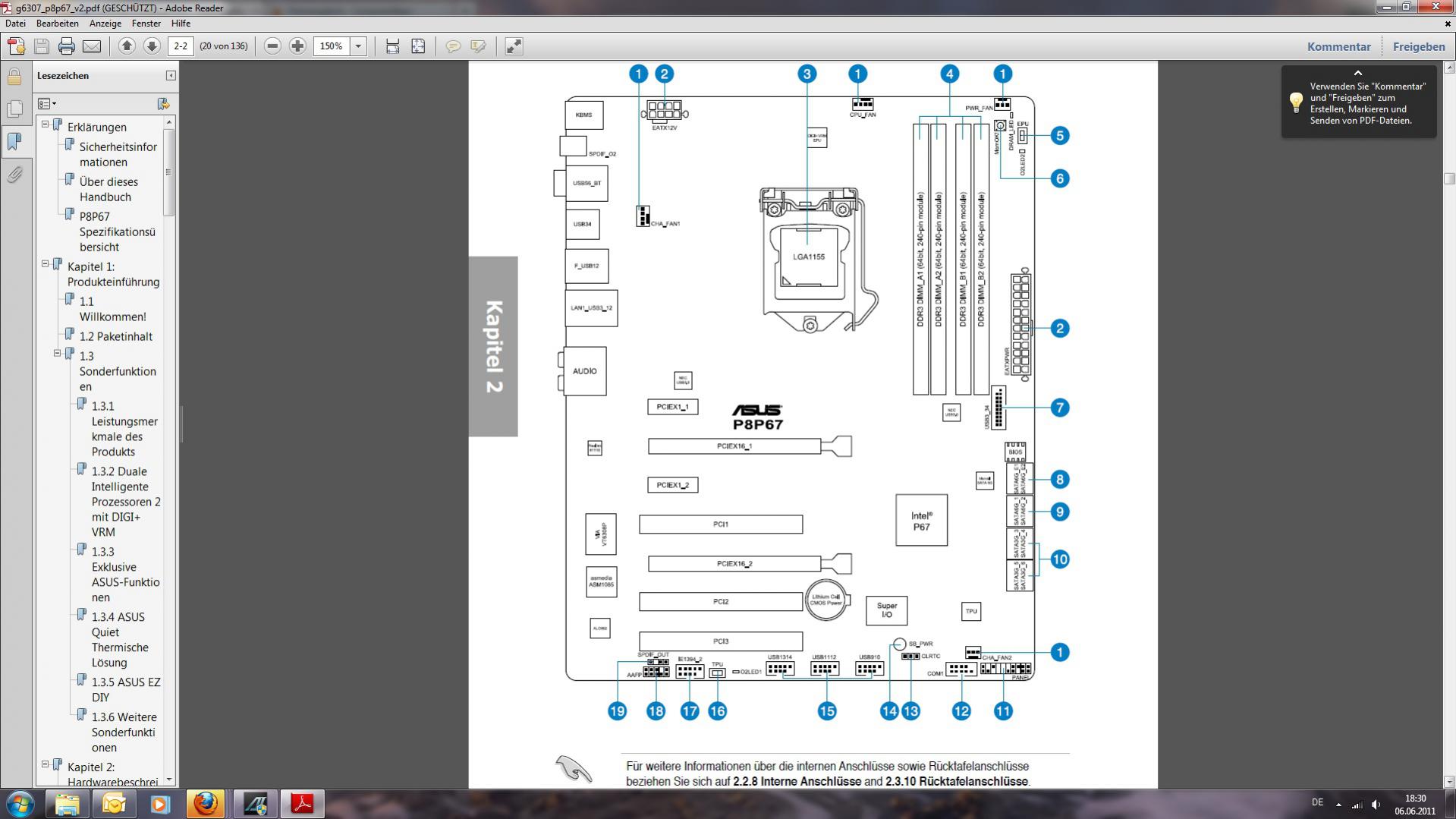This screenshot has width=1456, height=819.
Task: Zoom in with the plus icon
Action: [x=297, y=46]
